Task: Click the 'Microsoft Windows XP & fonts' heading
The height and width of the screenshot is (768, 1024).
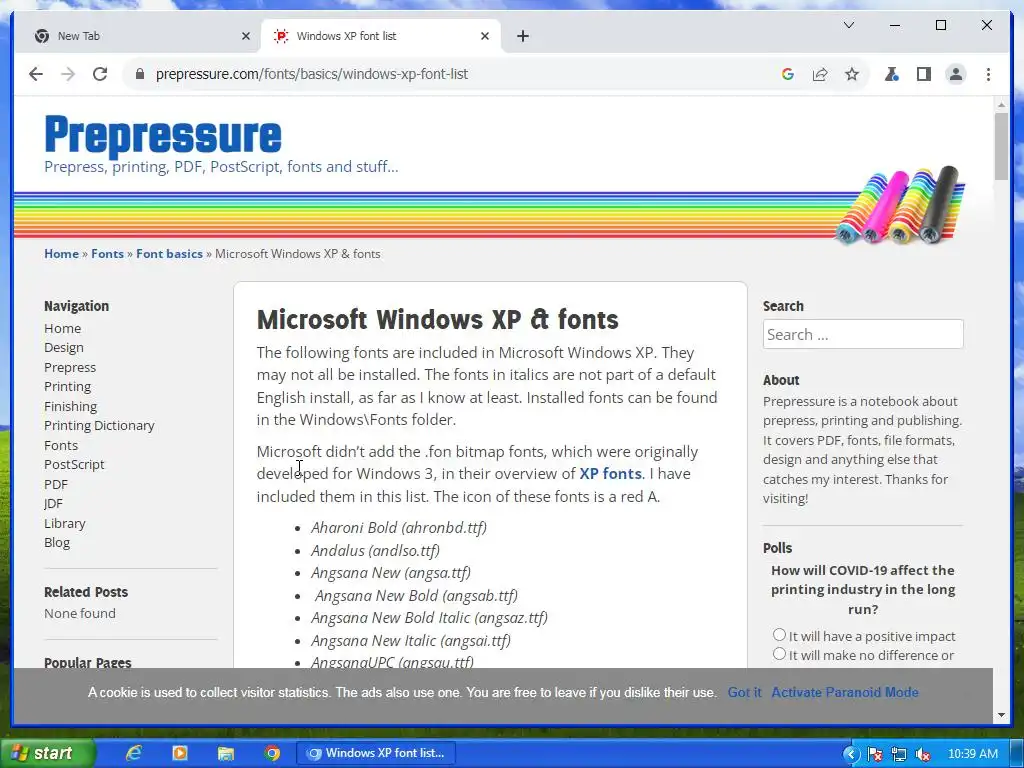Action: (438, 319)
